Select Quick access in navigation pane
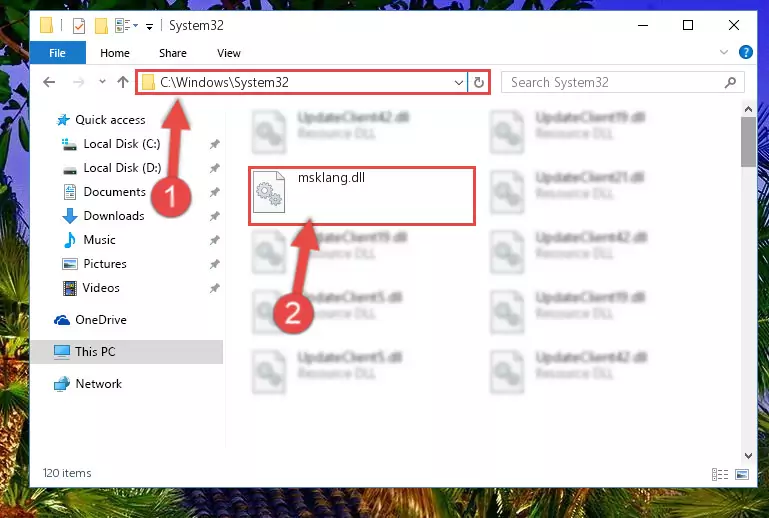 (x=110, y=120)
